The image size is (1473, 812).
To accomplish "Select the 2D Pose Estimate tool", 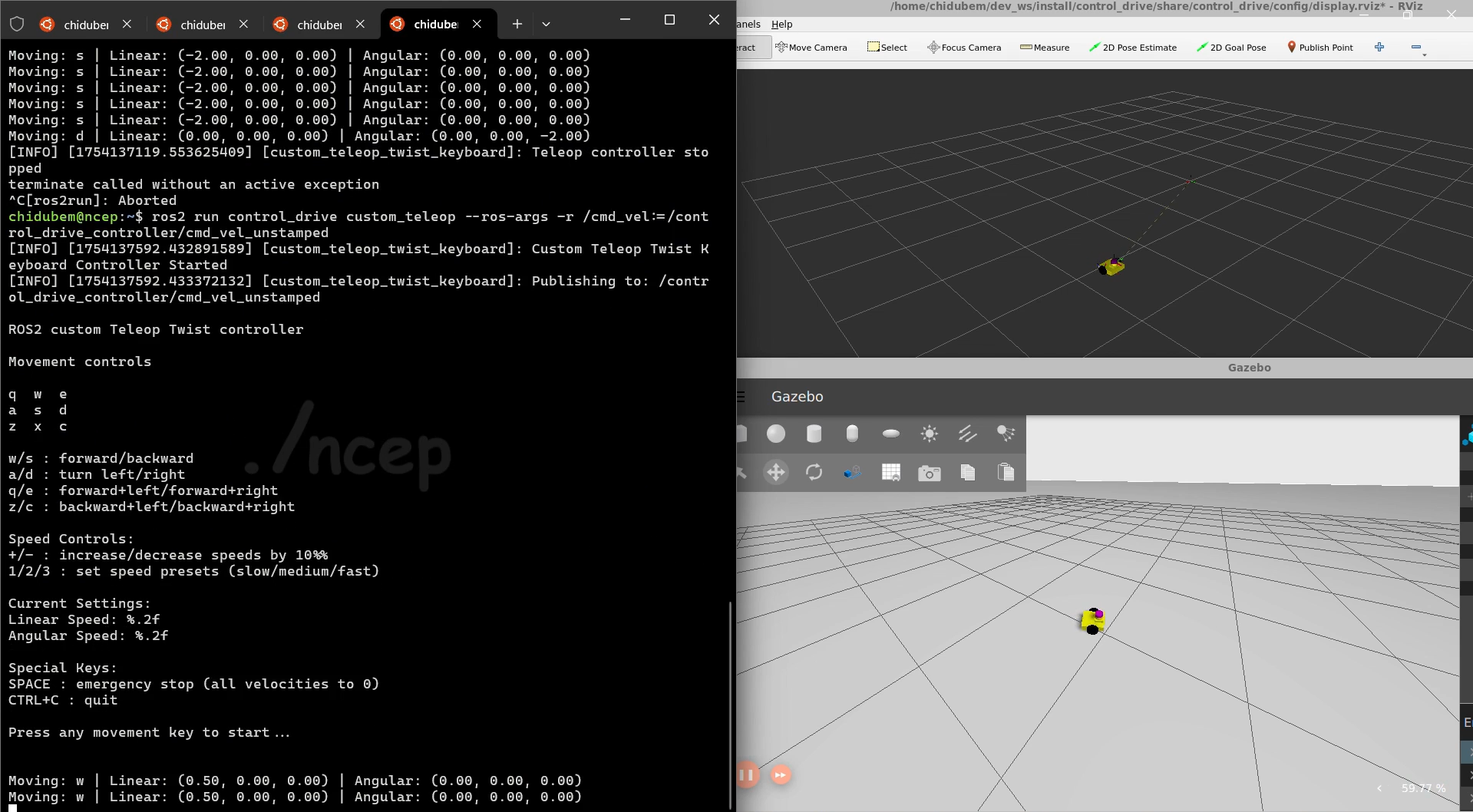I will click(1133, 48).
